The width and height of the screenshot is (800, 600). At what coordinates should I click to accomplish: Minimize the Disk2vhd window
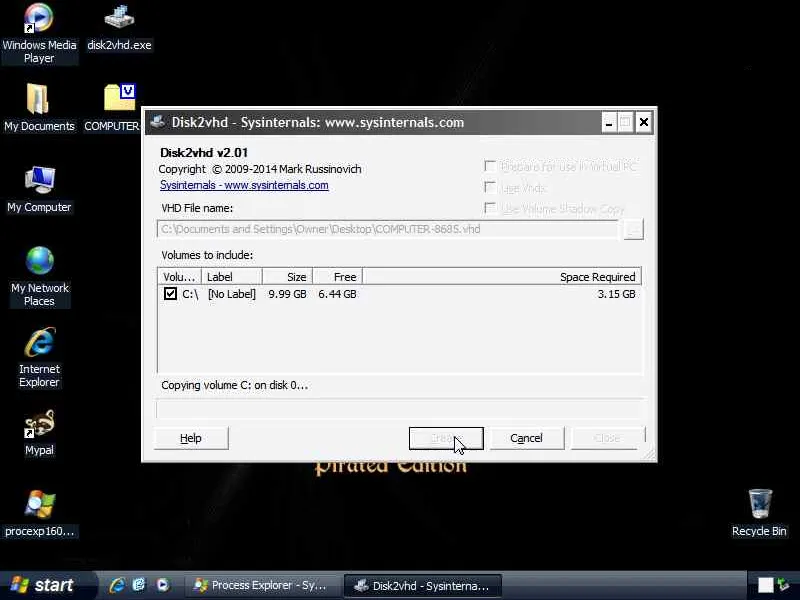tap(609, 122)
